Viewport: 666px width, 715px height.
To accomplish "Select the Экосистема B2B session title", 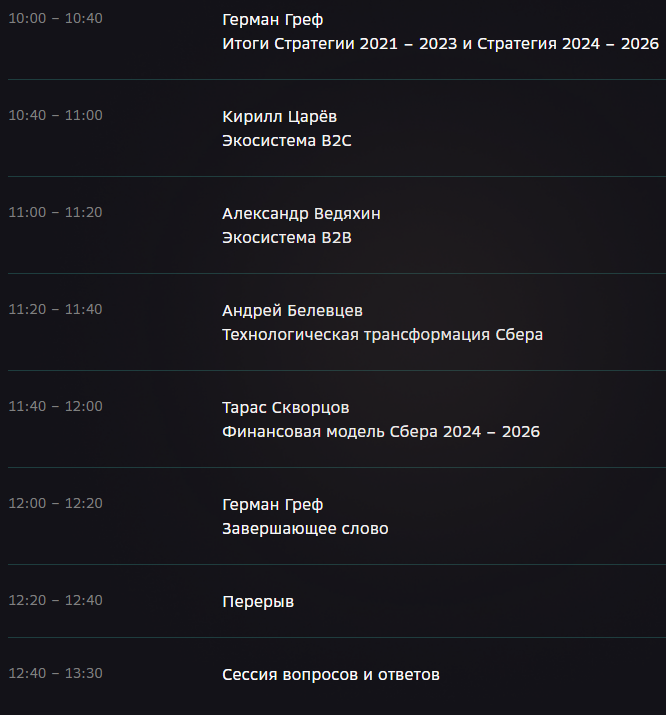I will [287, 238].
